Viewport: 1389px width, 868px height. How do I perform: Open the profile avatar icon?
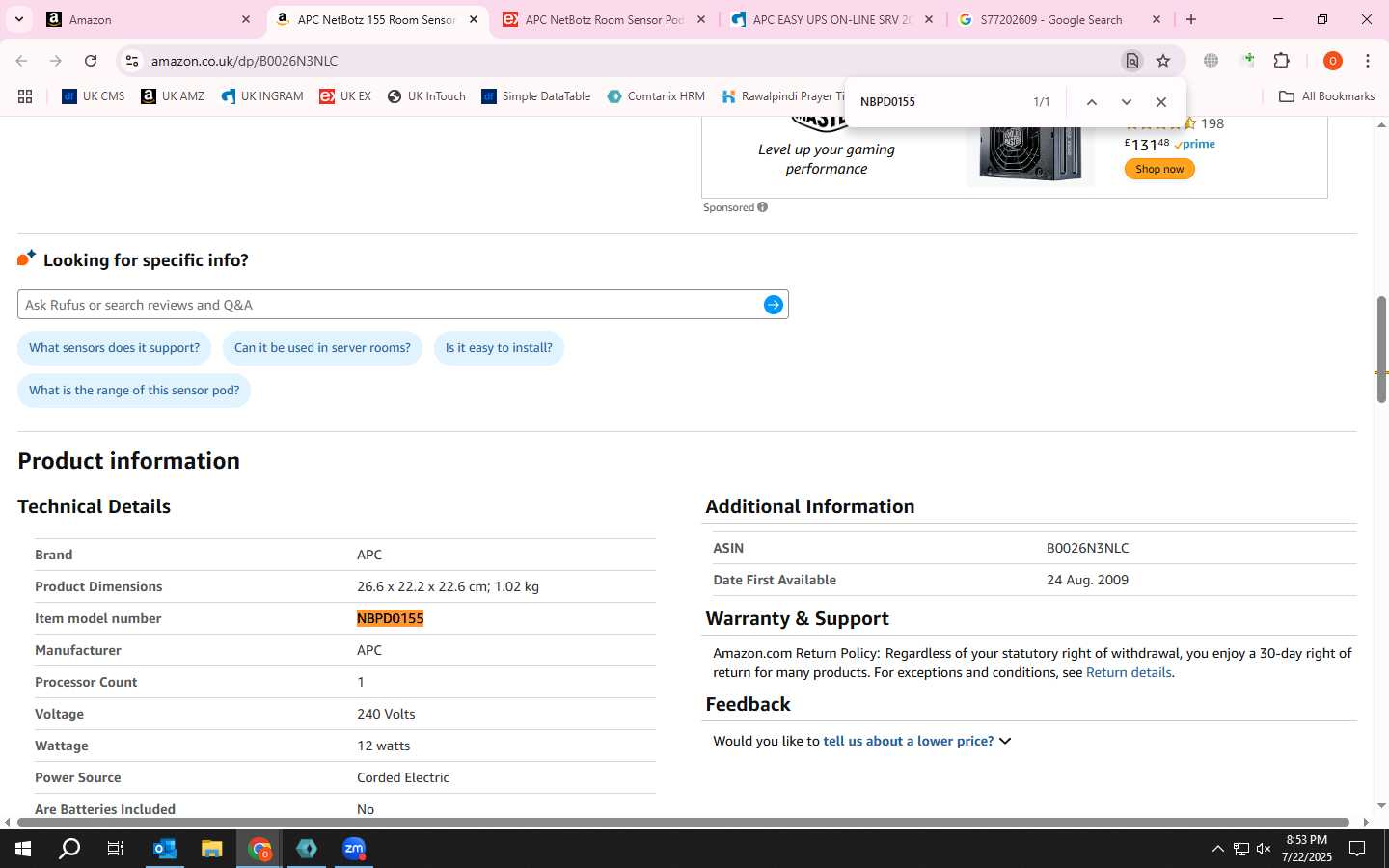[1332, 61]
